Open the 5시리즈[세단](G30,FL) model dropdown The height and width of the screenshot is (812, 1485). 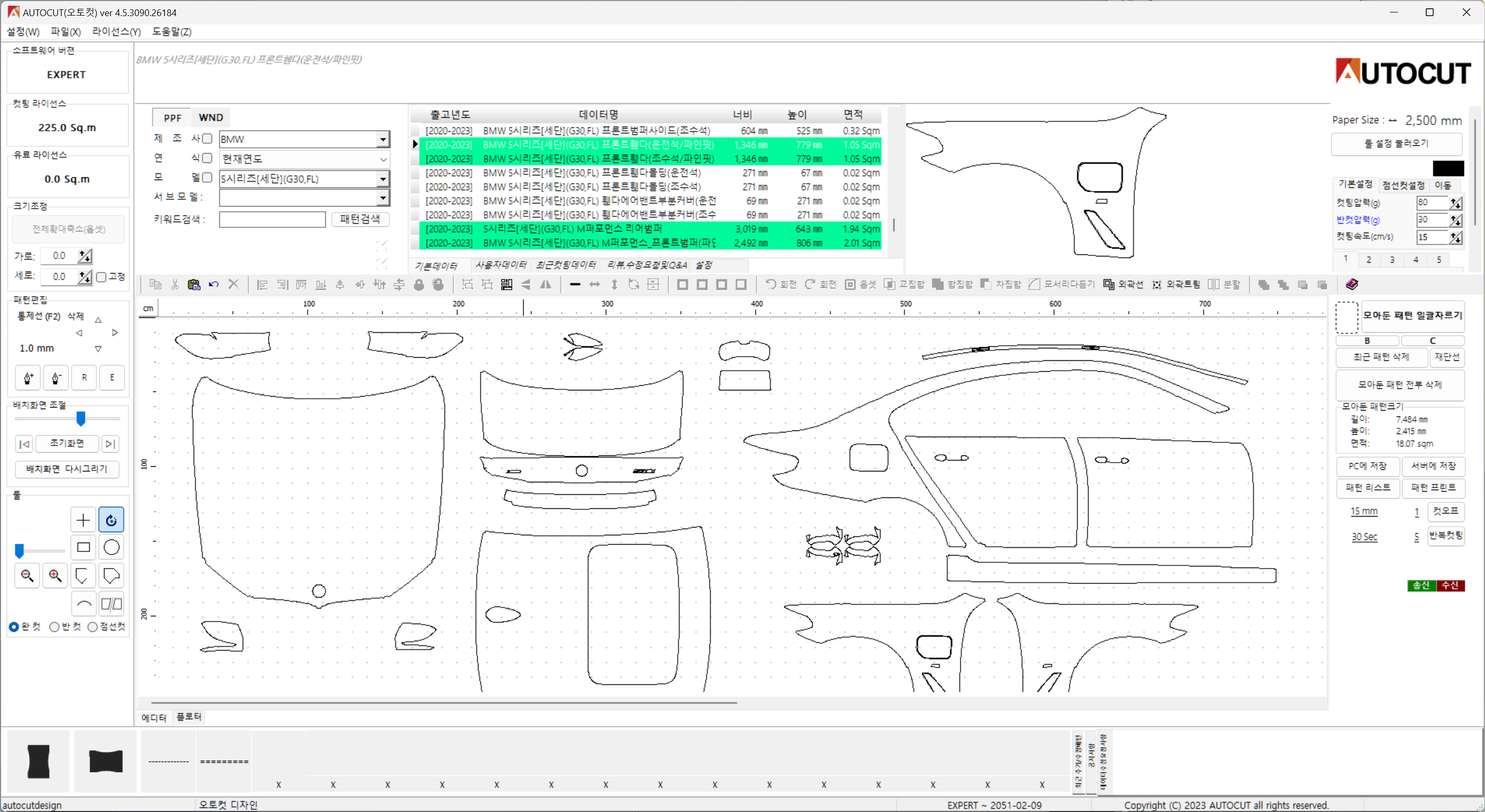point(383,179)
